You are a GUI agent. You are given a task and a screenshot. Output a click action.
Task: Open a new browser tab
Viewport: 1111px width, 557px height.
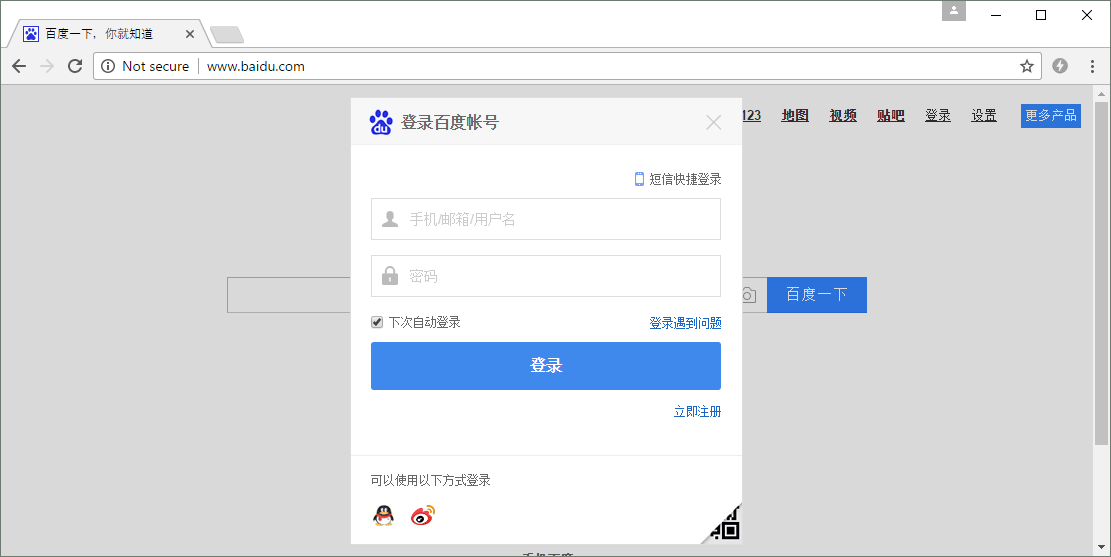pos(227,34)
